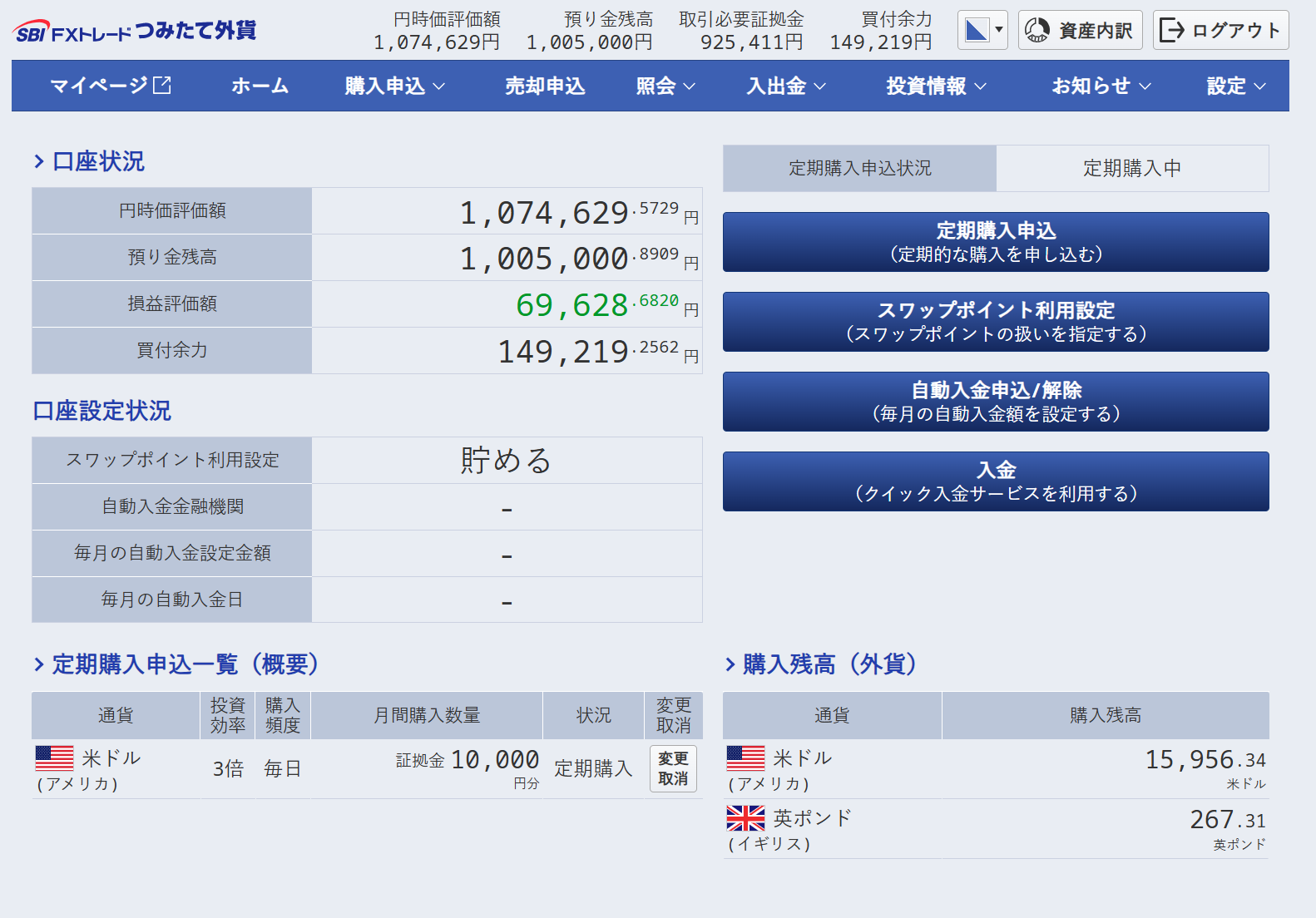Select the 定期購入申込状況 tab

click(x=859, y=168)
